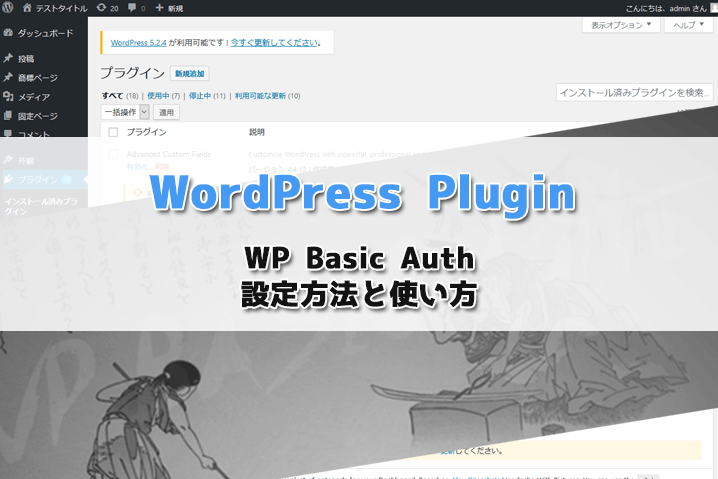Focus the インストール済みプラグインを検索 search field

[635, 93]
